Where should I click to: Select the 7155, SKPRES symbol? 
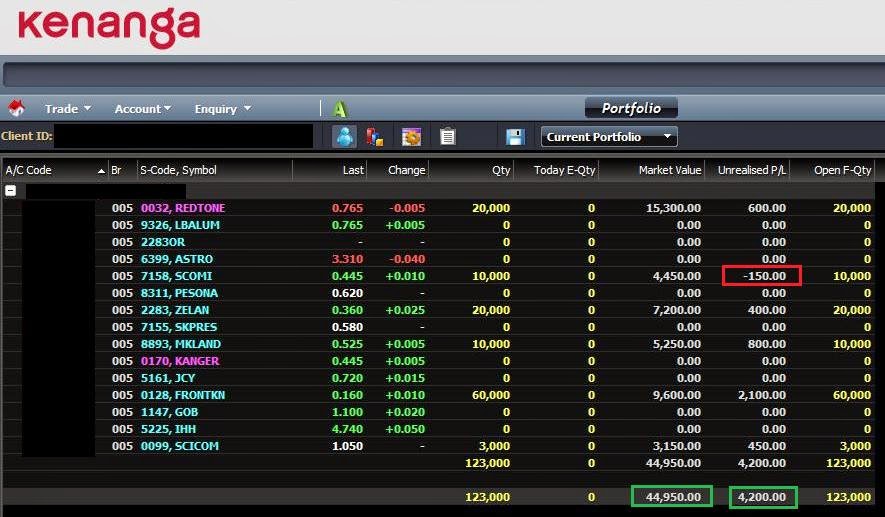point(179,327)
